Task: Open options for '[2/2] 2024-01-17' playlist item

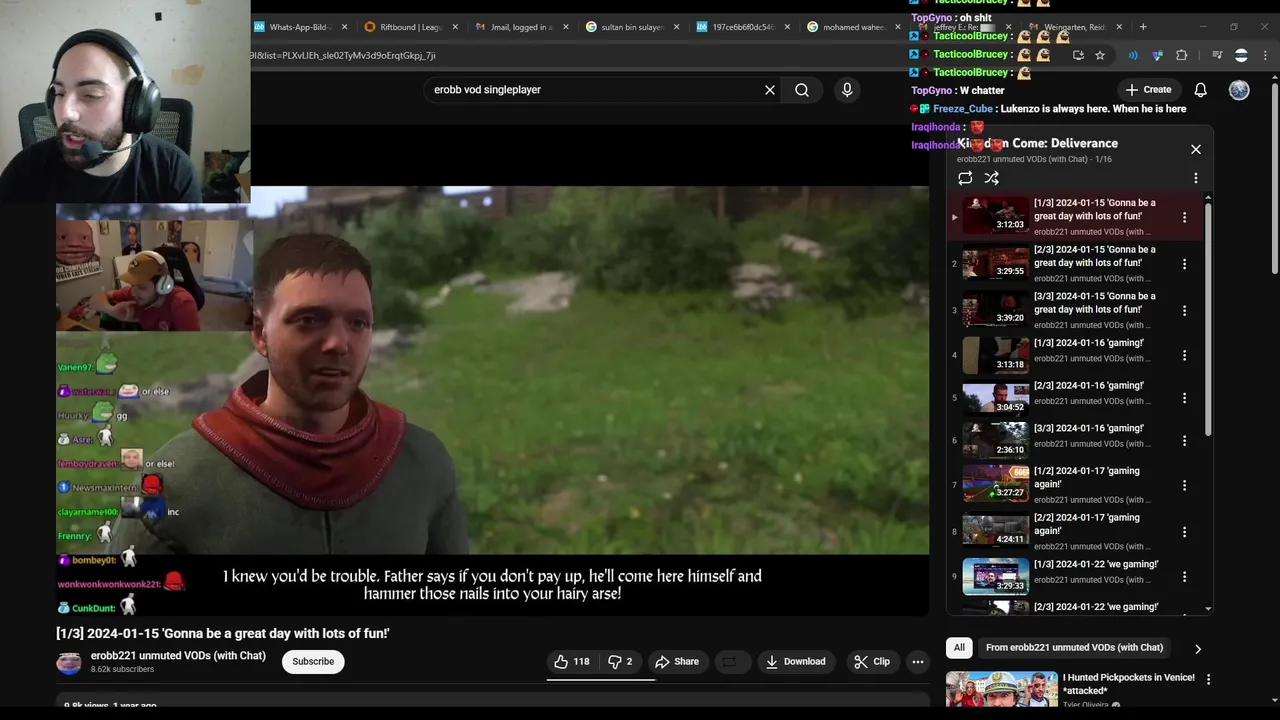Action: [1184, 532]
